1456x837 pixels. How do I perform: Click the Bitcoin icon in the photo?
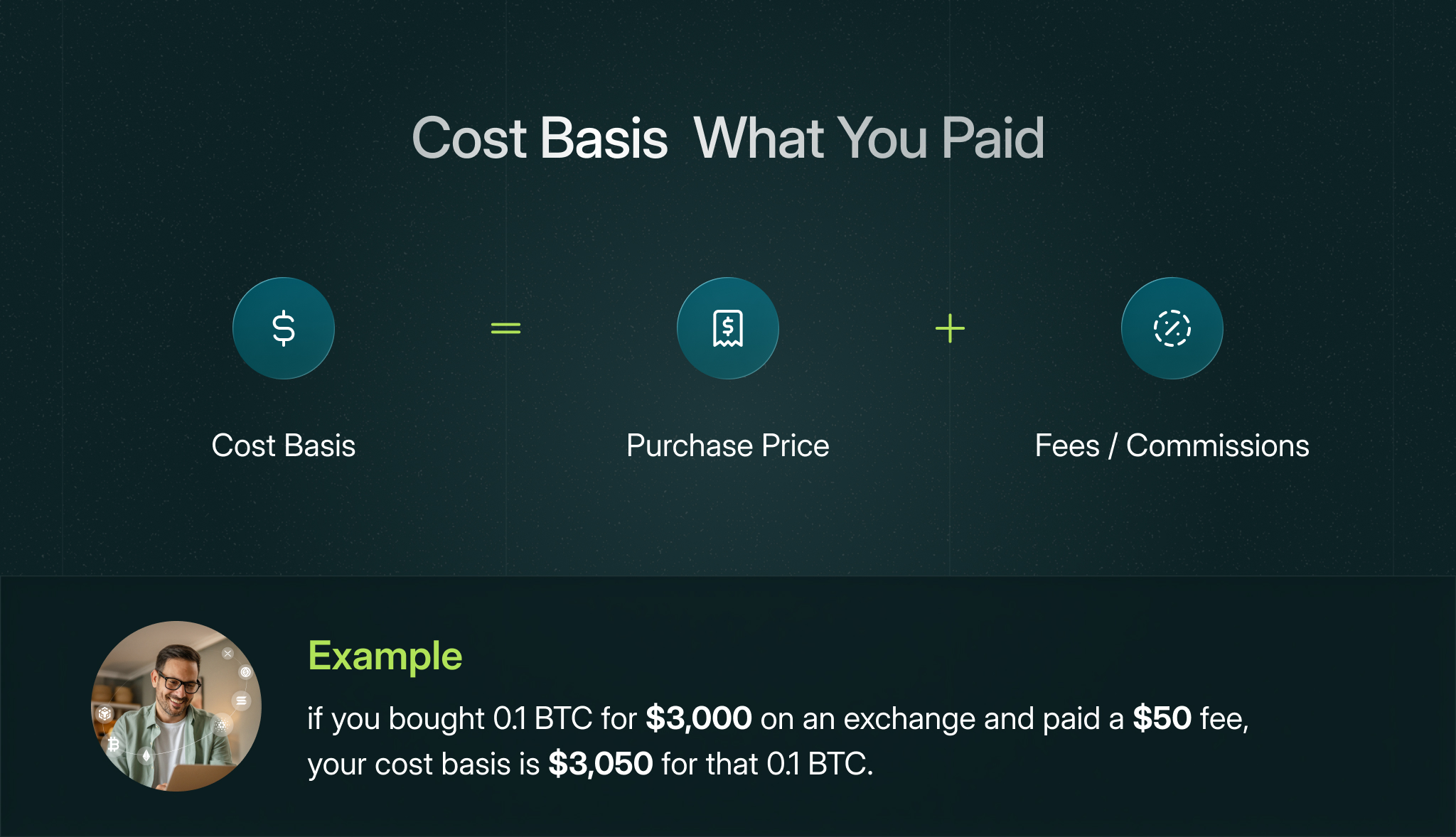click(113, 744)
